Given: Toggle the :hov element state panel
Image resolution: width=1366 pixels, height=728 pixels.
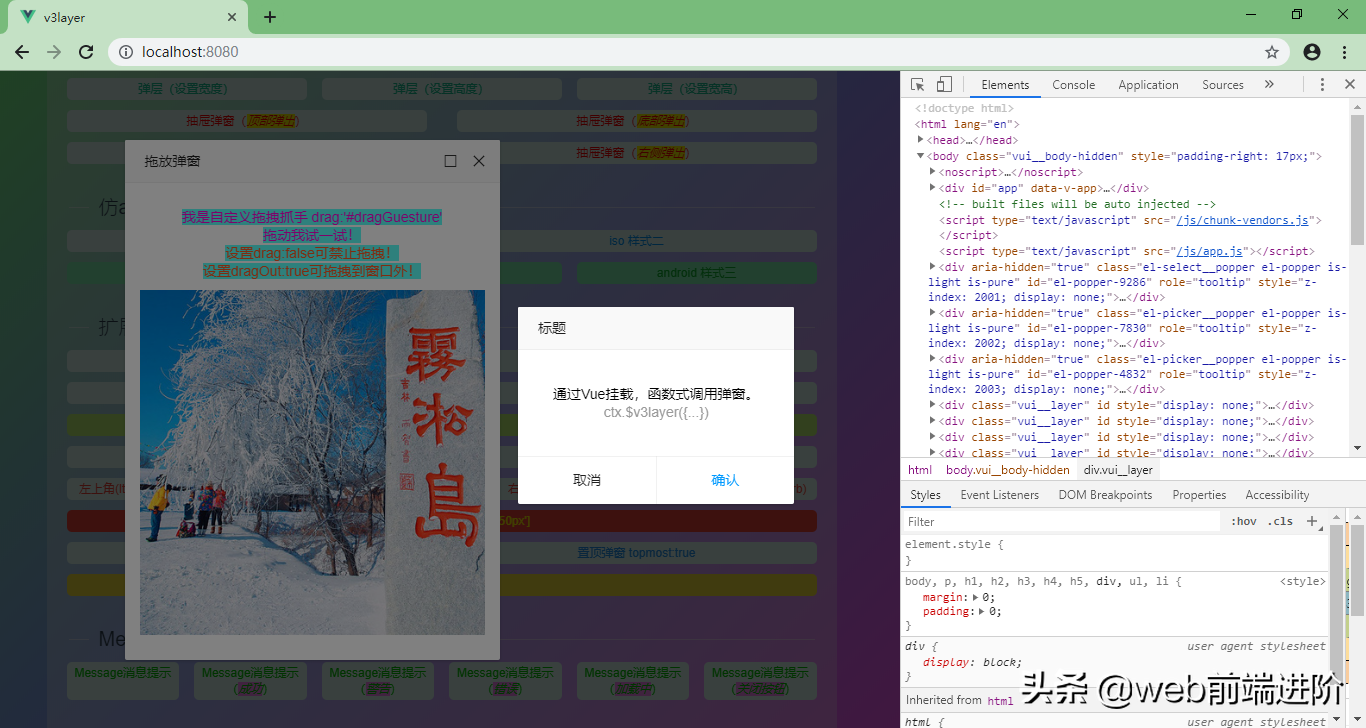Looking at the screenshot, I should [1244, 522].
